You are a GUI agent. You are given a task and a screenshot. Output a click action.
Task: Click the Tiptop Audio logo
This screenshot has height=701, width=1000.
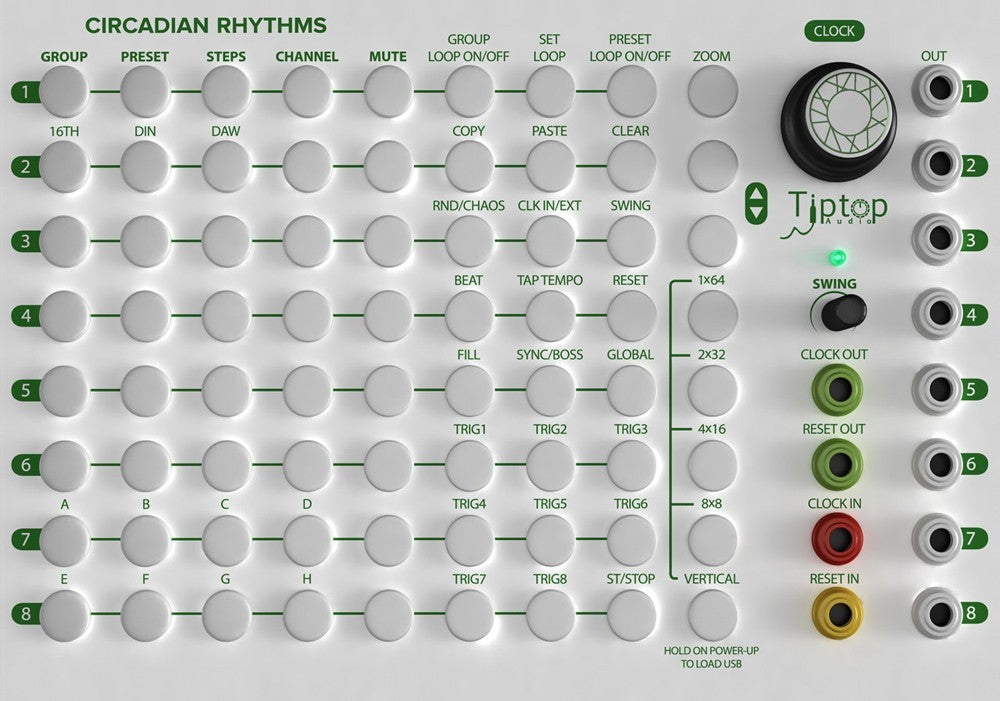click(834, 212)
